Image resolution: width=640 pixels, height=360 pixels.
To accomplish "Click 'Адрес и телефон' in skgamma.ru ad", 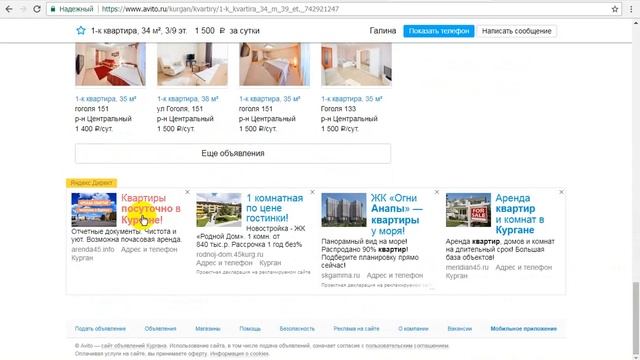I will pos(395,276).
